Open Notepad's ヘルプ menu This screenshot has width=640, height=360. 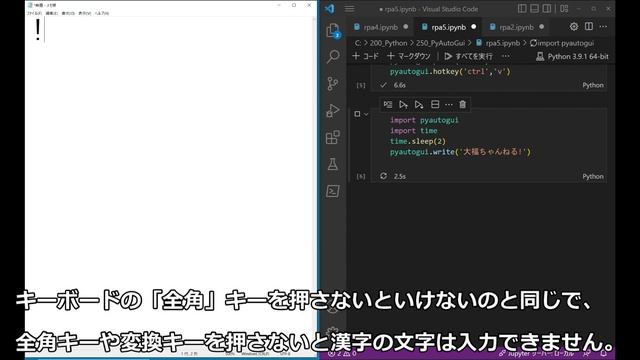point(102,13)
